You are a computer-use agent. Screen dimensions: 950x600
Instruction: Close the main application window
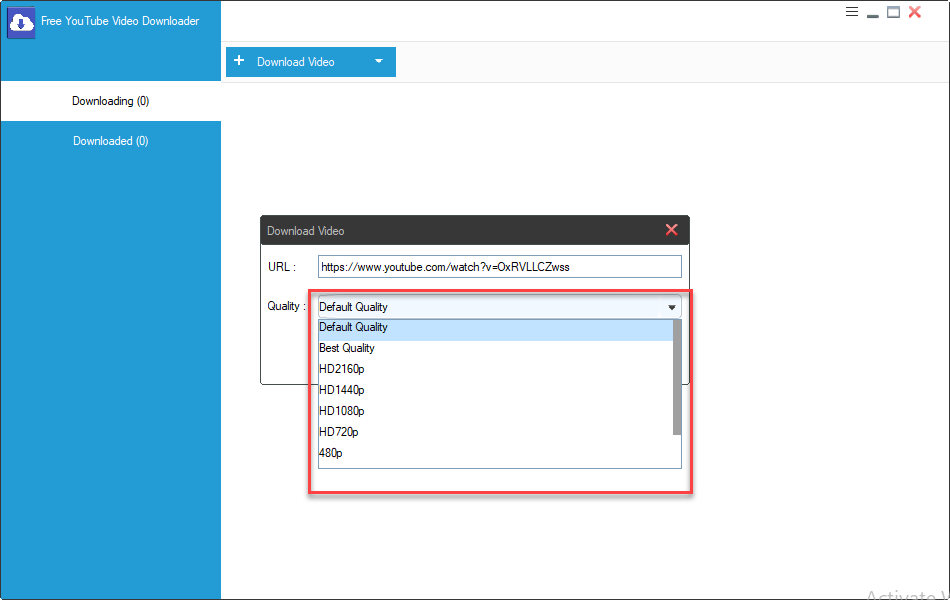coord(914,12)
